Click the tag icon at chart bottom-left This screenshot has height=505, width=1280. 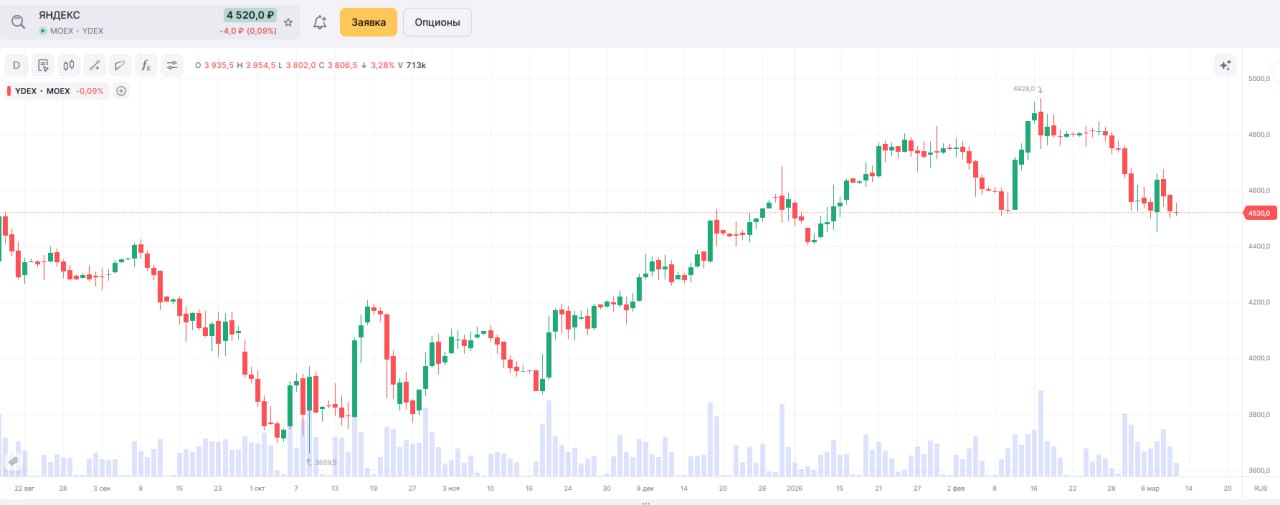click(14, 460)
